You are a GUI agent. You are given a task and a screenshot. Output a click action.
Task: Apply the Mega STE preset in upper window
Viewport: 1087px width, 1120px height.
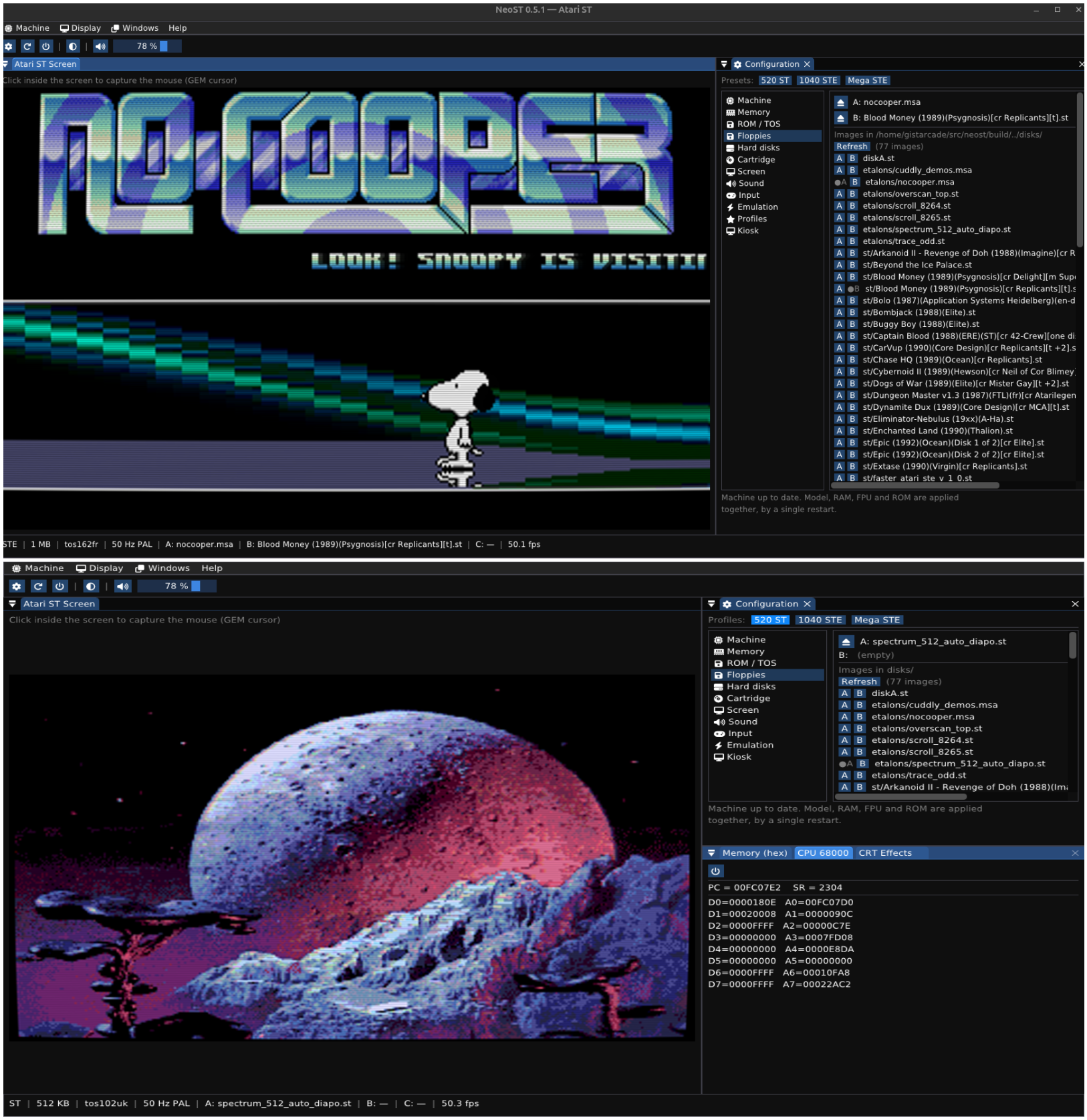coord(867,81)
